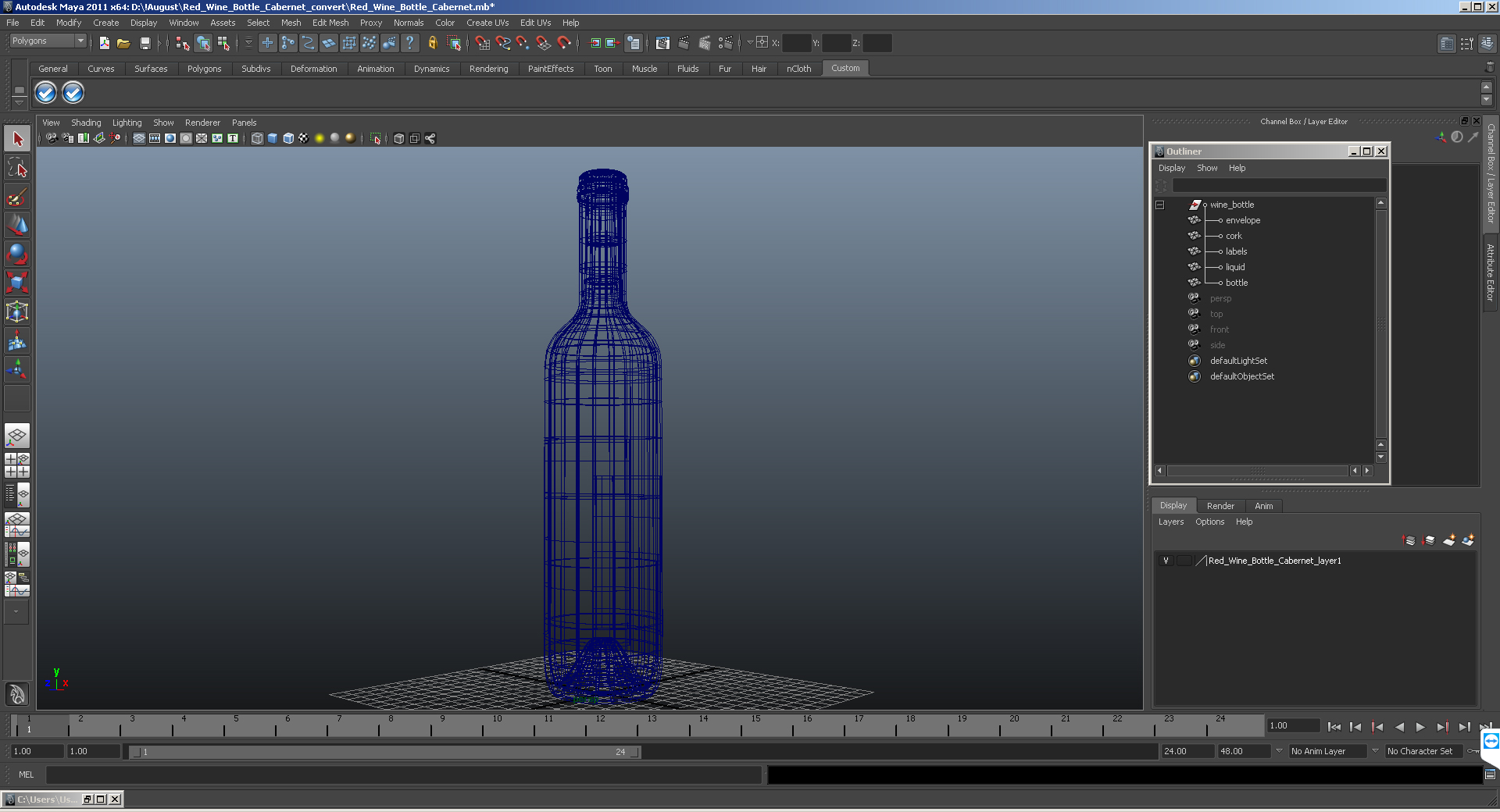Click second checkmark shelf button

tap(73, 93)
